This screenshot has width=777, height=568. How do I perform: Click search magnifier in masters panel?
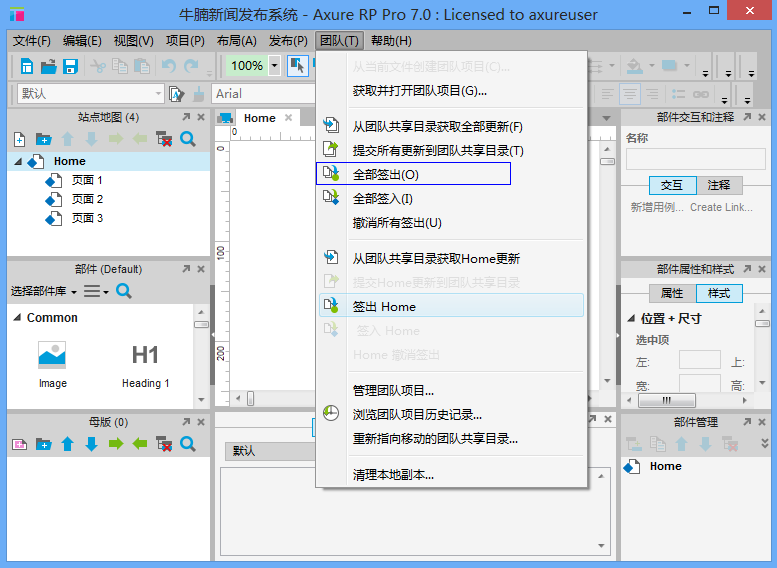point(188,444)
